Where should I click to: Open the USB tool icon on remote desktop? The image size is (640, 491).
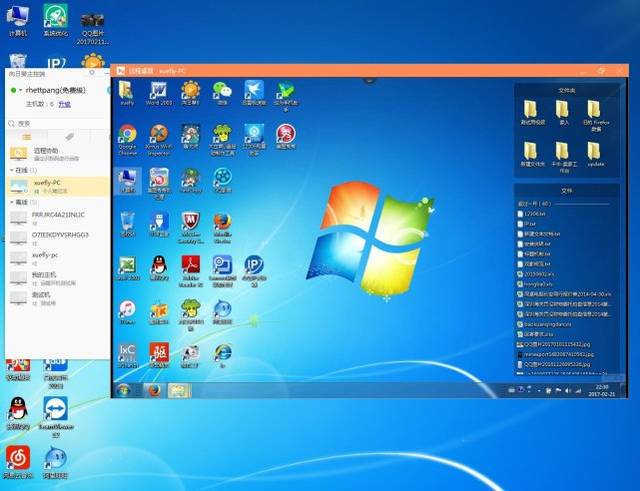(159, 224)
